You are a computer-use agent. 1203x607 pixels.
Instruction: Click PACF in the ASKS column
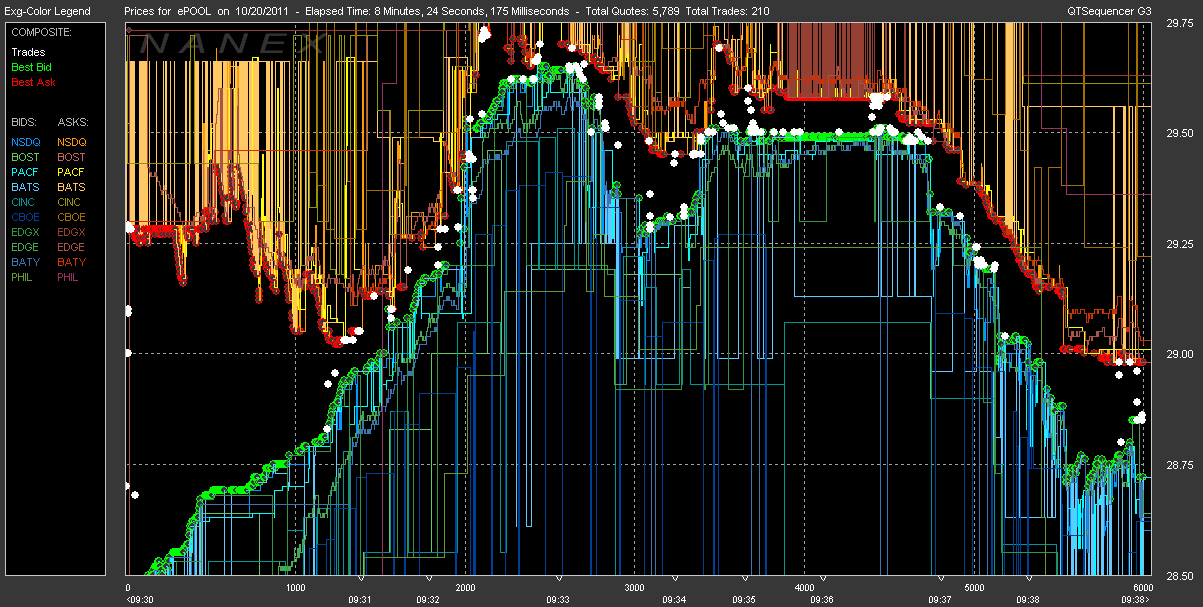tap(71, 172)
